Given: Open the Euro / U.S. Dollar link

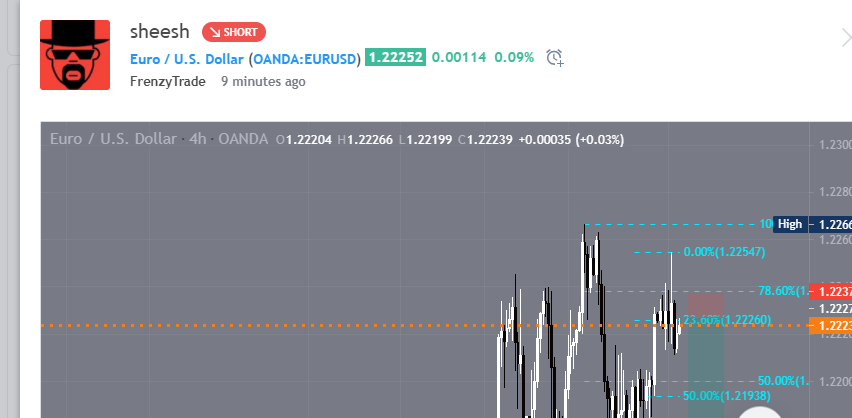Looking at the screenshot, I should (187, 58).
